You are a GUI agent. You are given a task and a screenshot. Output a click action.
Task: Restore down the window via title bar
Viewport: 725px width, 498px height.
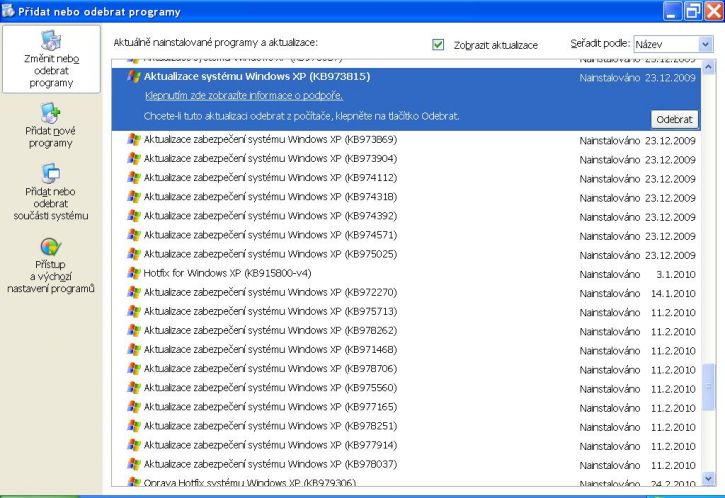tap(693, 11)
